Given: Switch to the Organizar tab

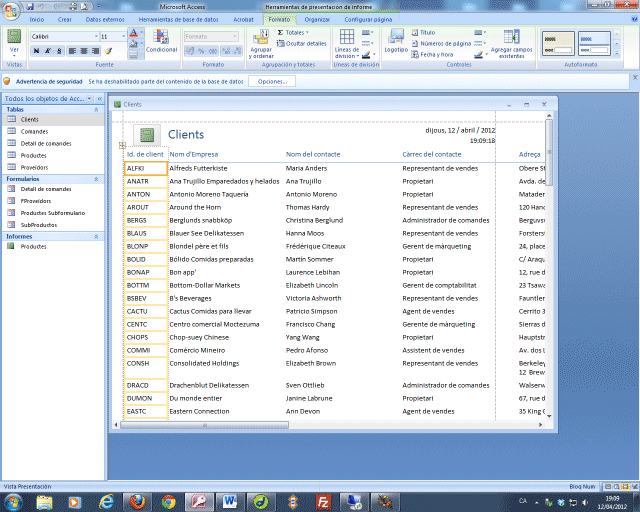Looking at the screenshot, I should (x=317, y=19).
